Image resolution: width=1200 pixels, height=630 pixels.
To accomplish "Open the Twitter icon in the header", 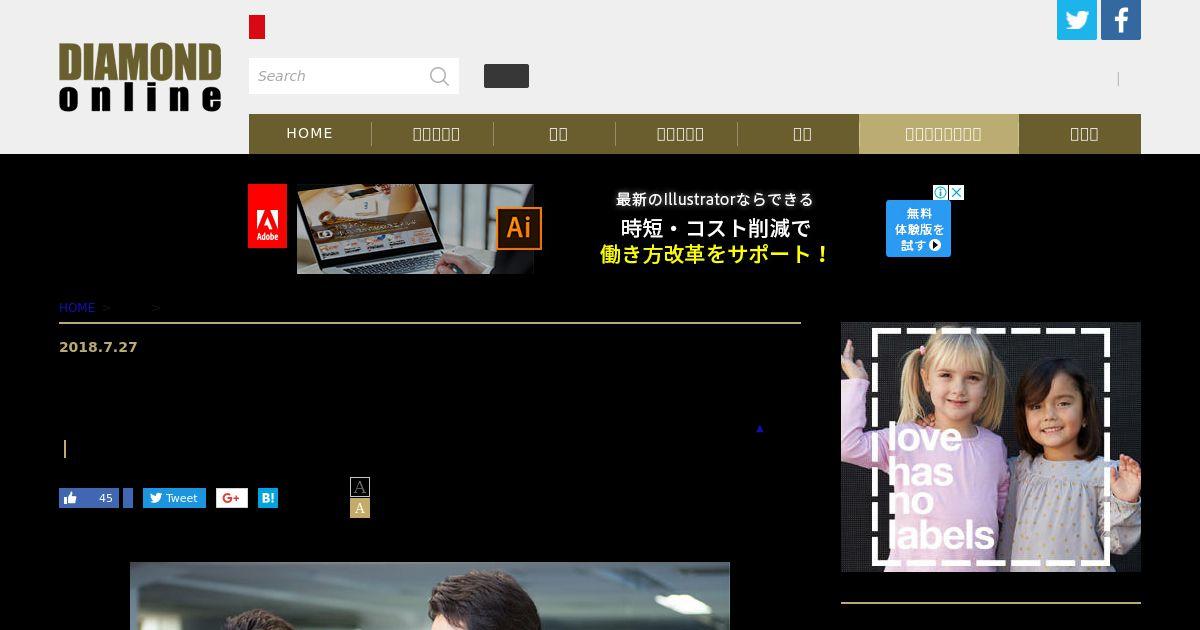I will (1077, 20).
